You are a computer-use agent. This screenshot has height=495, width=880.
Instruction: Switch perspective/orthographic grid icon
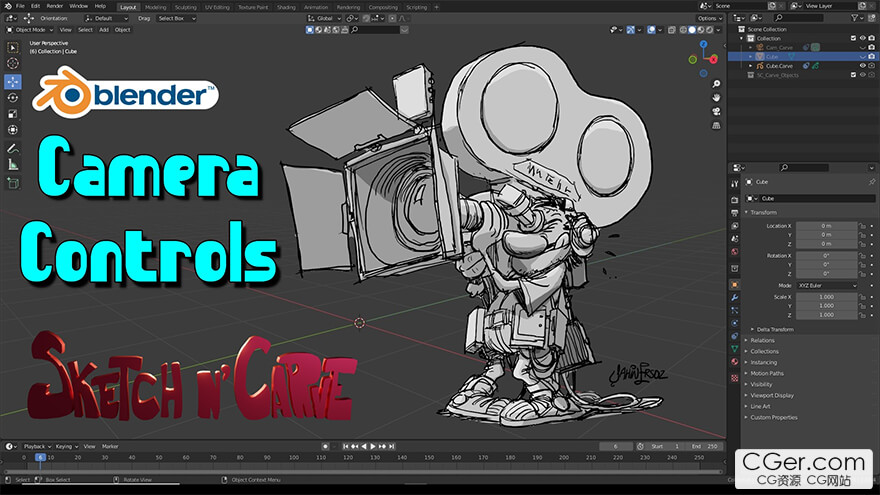[716, 126]
